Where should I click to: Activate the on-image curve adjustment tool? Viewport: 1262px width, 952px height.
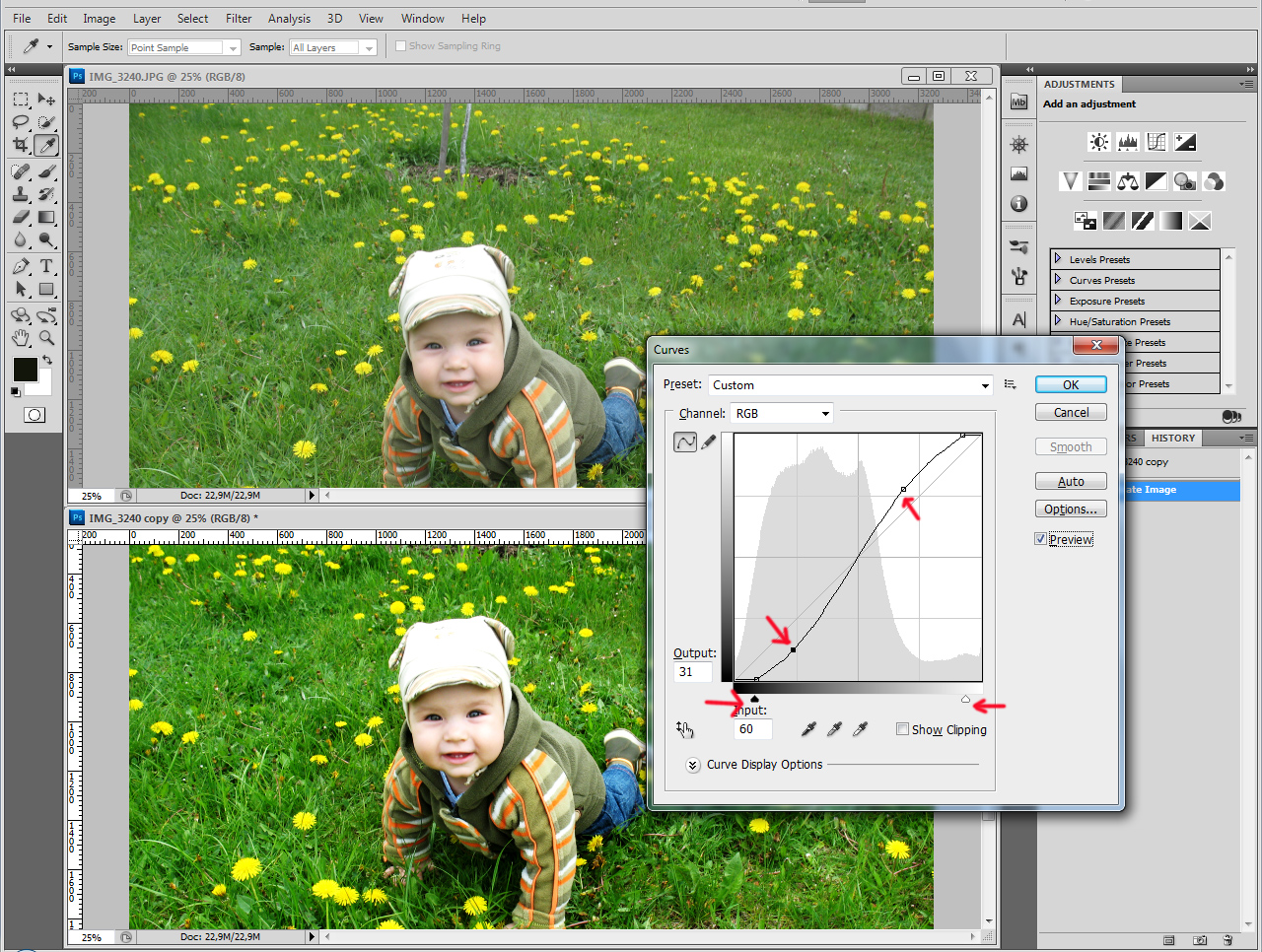pyautogui.click(x=685, y=729)
